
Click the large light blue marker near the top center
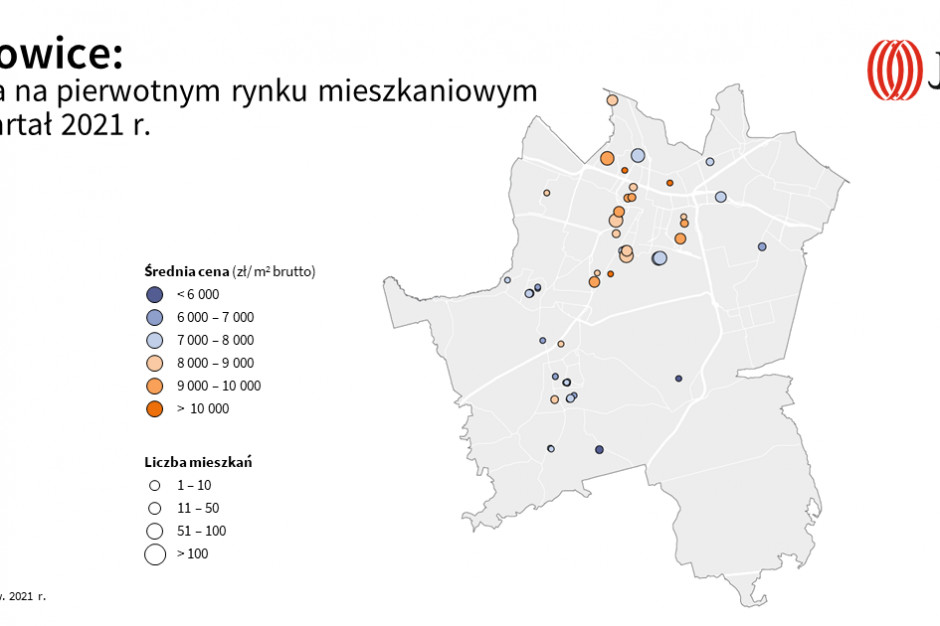[638, 156]
